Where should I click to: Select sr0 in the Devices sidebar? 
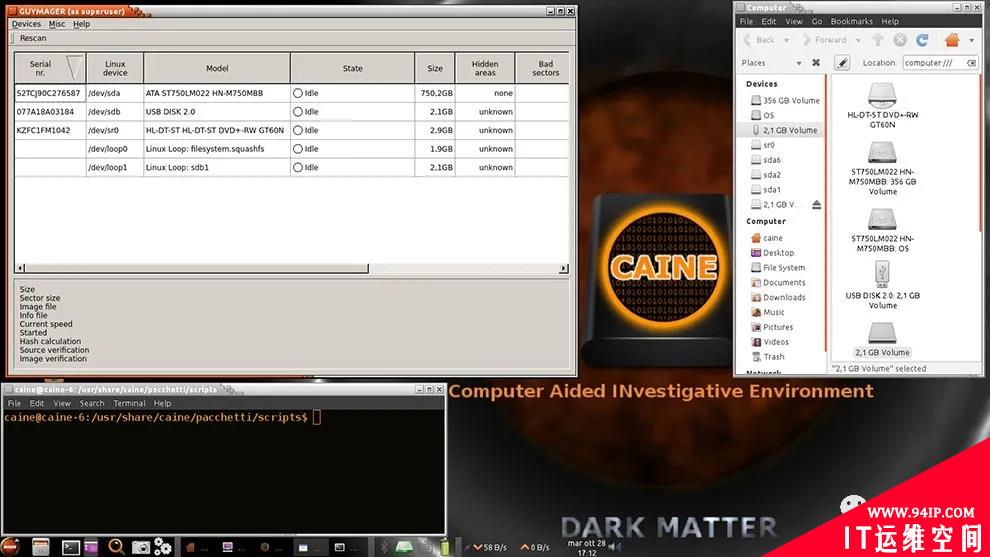(x=762, y=145)
